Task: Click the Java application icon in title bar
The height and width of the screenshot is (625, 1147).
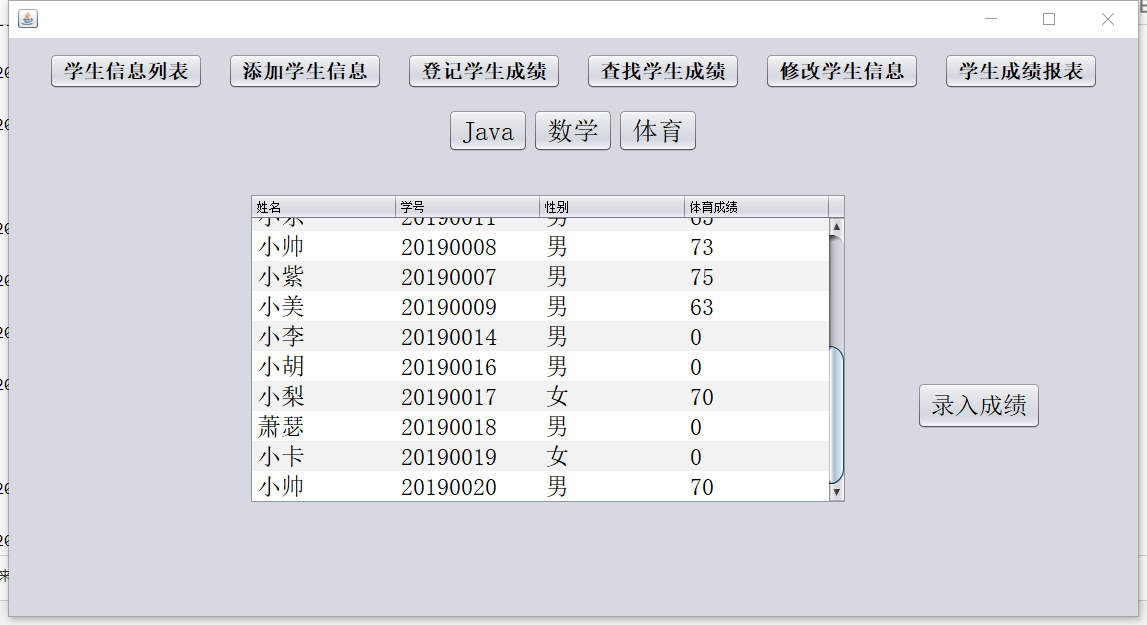Action: point(28,19)
